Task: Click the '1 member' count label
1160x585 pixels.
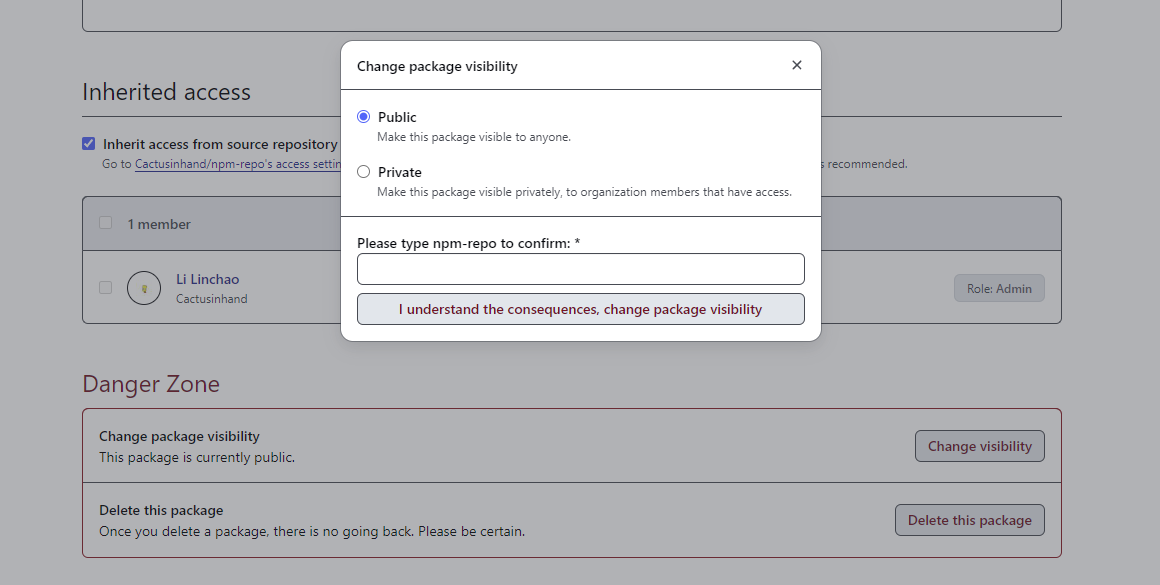Action: [159, 224]
